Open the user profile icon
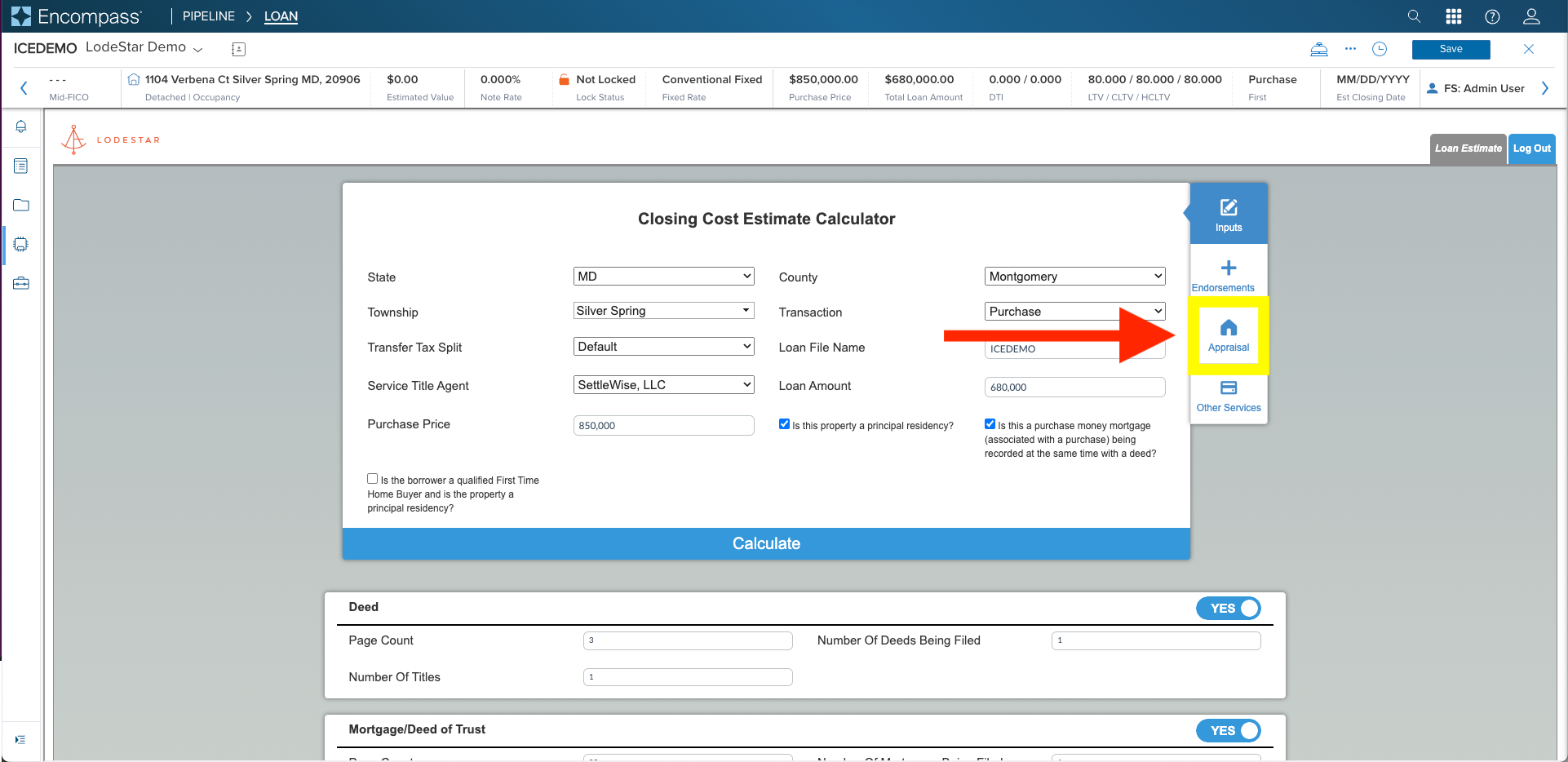This screenshot has width=1568, height=762. pyautogui.click(x=1531, y=16)
